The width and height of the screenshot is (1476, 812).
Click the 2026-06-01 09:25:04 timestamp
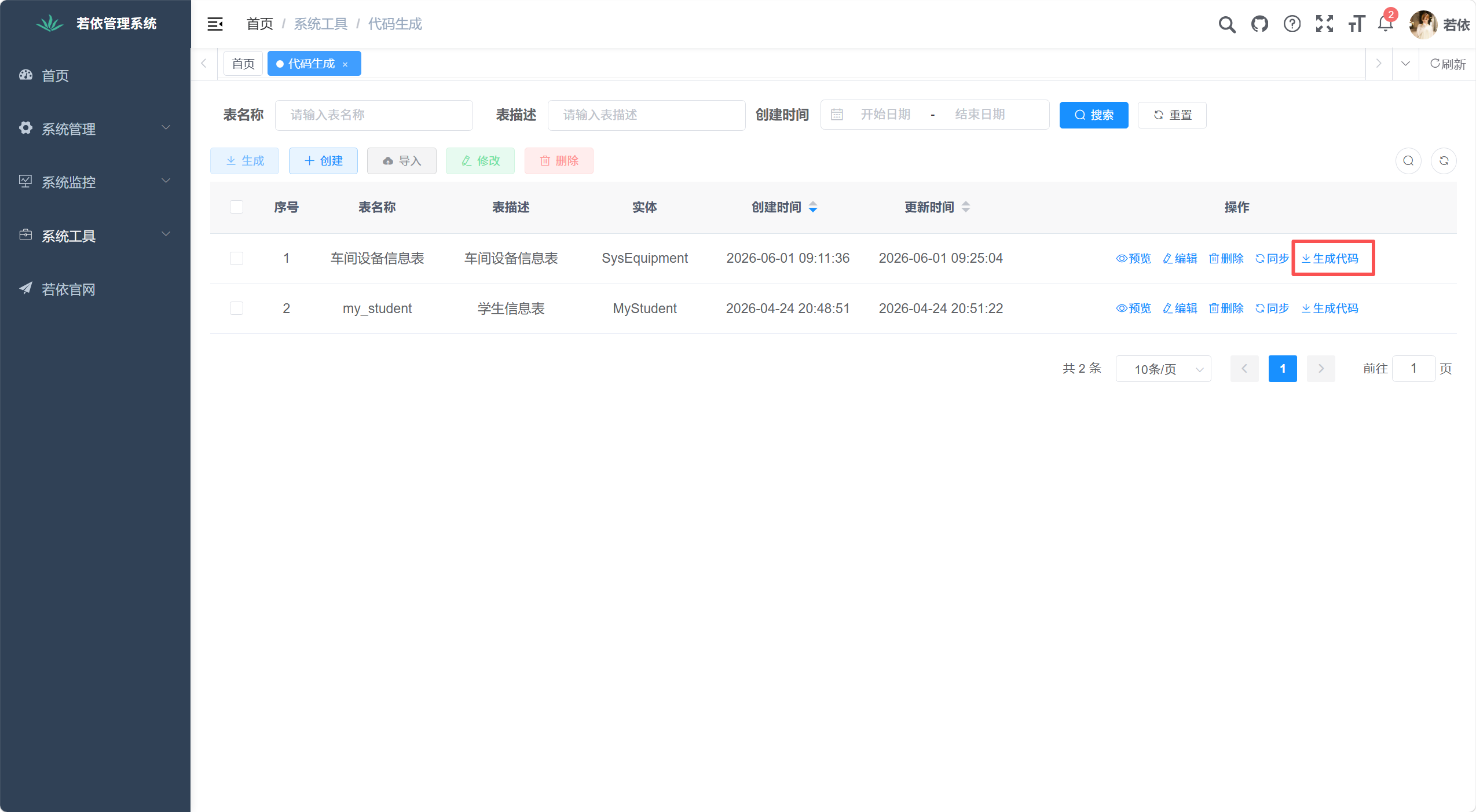pos(940,258)
